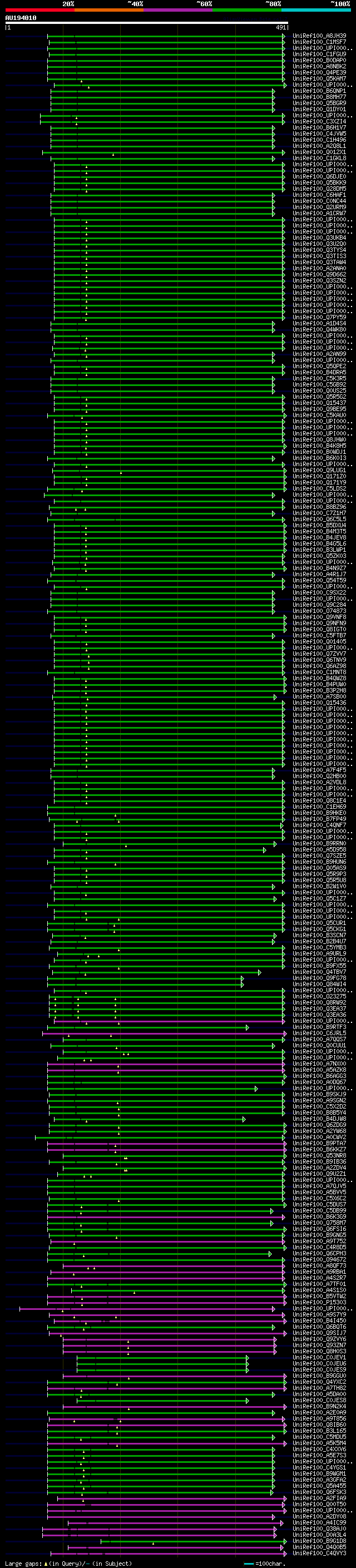Select the UniRef100_C4QVY3 label
Image resolution: width=356 pixels, height=1568 pixels.
pyautogui.click(x=319, y=1553)
